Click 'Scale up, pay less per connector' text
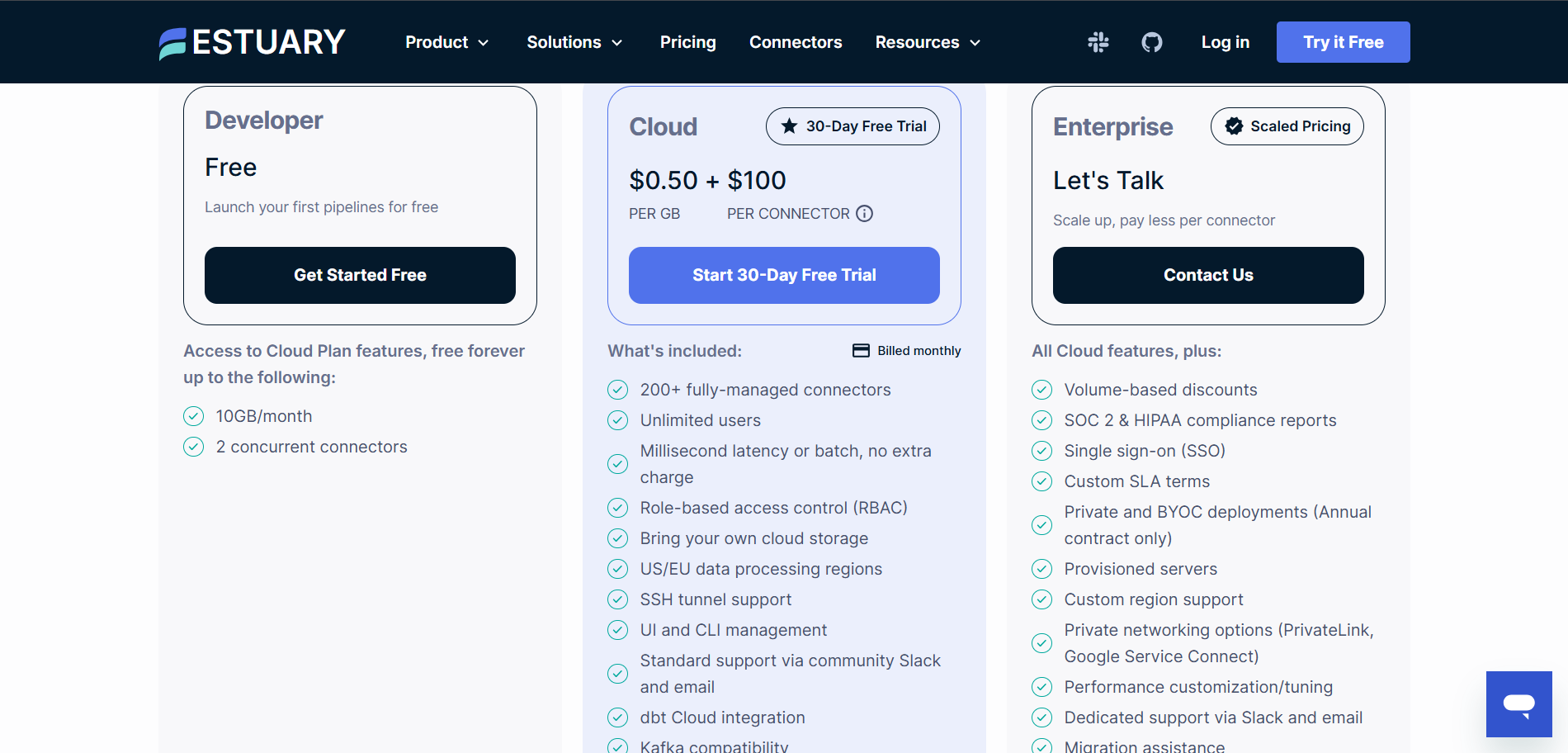The height and width of the screenshot is (753, 1568). coord(1164,220)
